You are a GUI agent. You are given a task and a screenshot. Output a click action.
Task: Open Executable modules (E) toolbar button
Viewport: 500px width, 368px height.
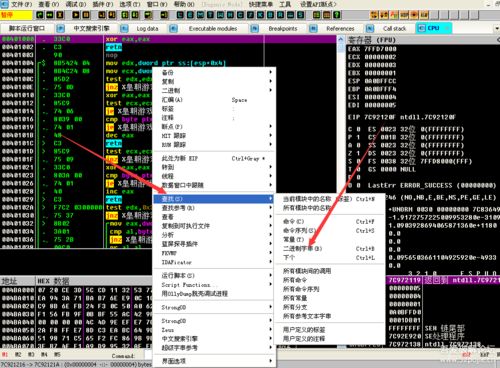coord(190,15)
